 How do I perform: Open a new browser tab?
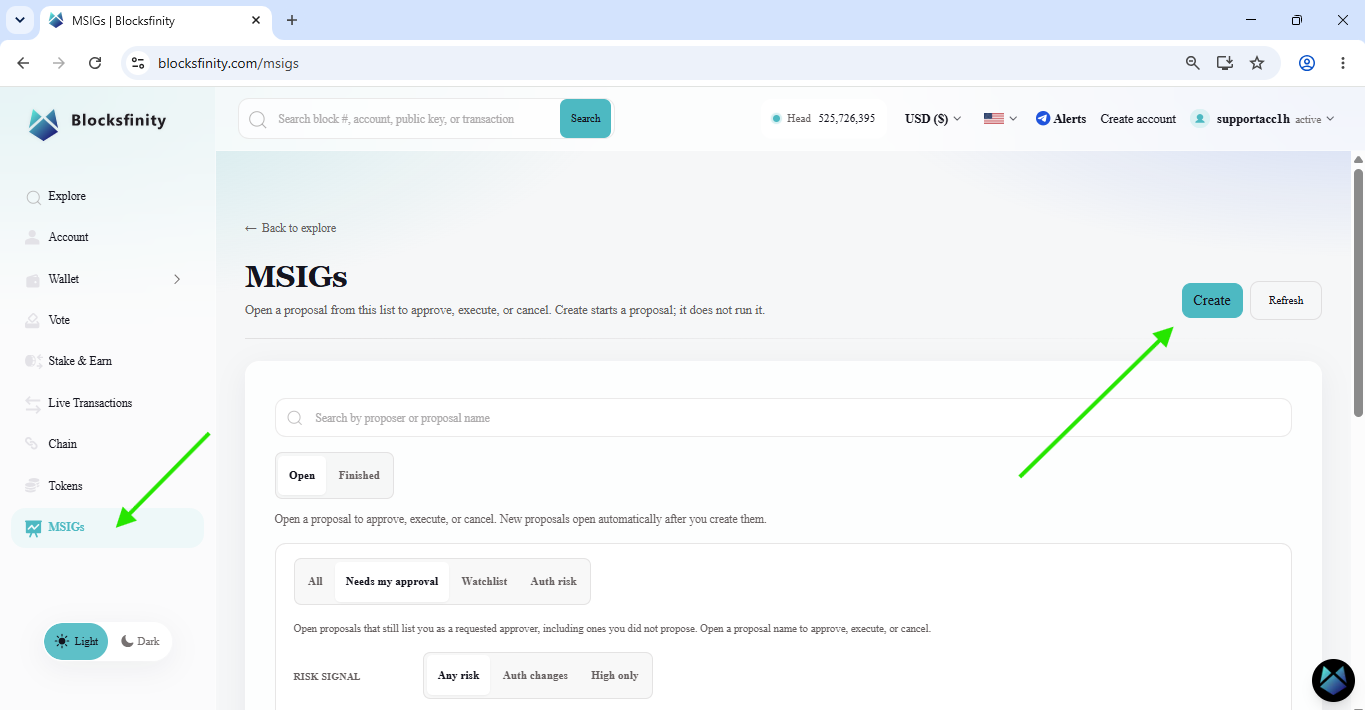pos(292,20)
